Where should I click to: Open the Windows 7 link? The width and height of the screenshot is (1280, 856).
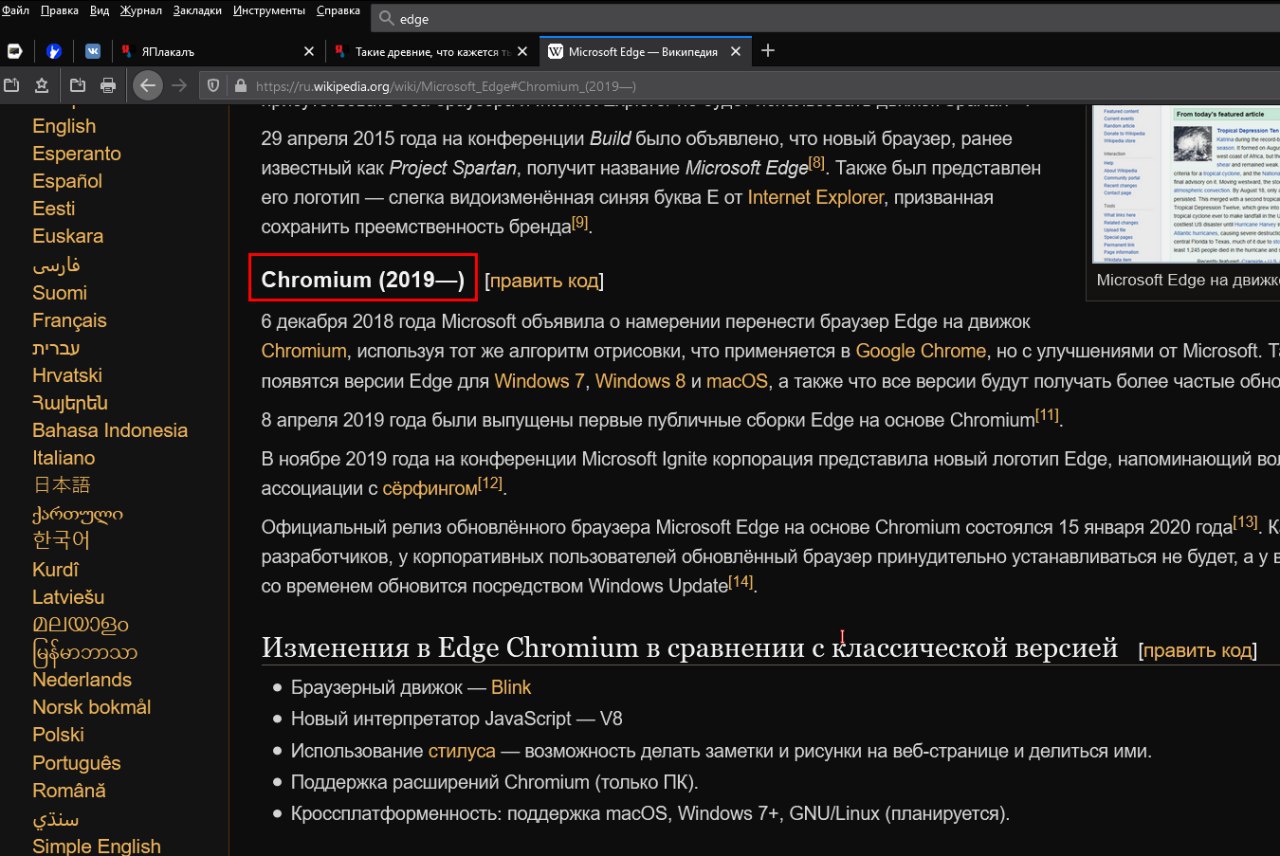[x=539, y=381]
